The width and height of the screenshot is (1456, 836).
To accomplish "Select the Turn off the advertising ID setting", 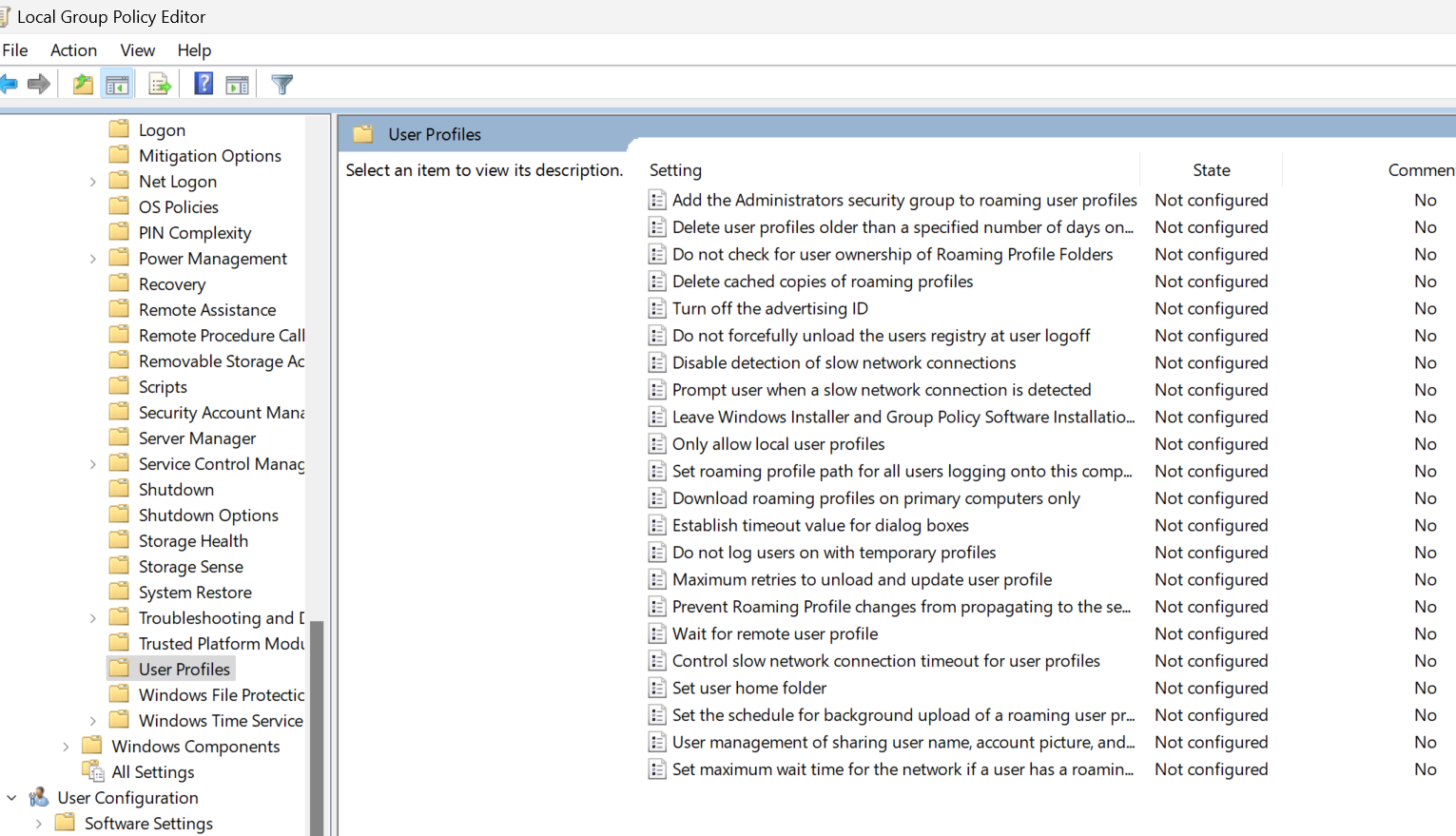I will pos(769,308).
